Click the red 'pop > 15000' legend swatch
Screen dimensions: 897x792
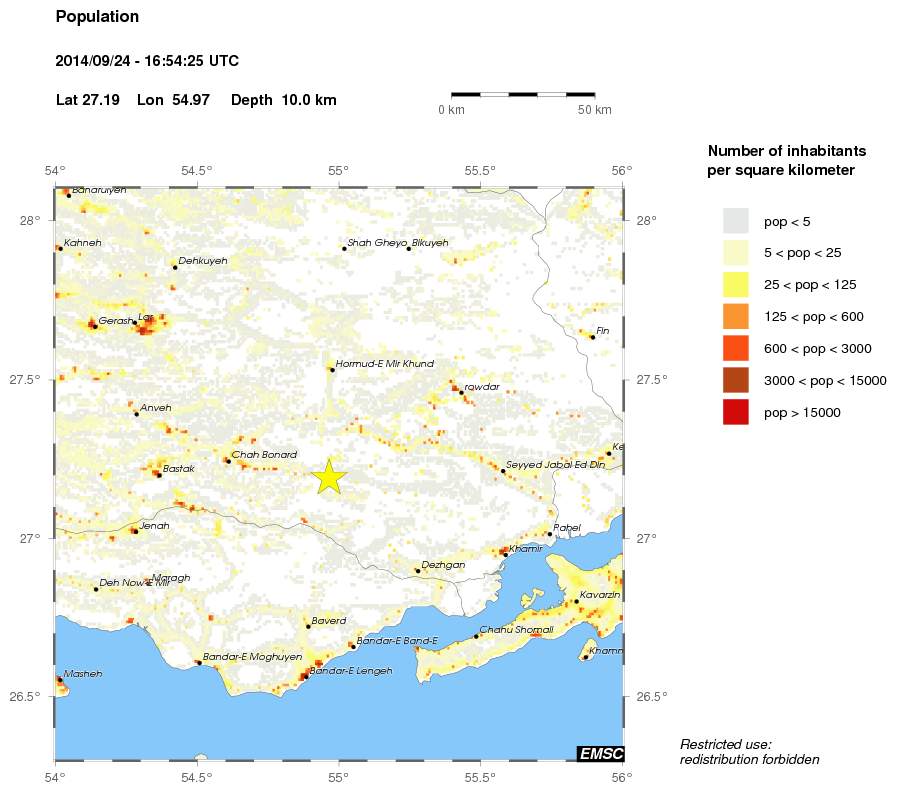[x=736, y=413]
